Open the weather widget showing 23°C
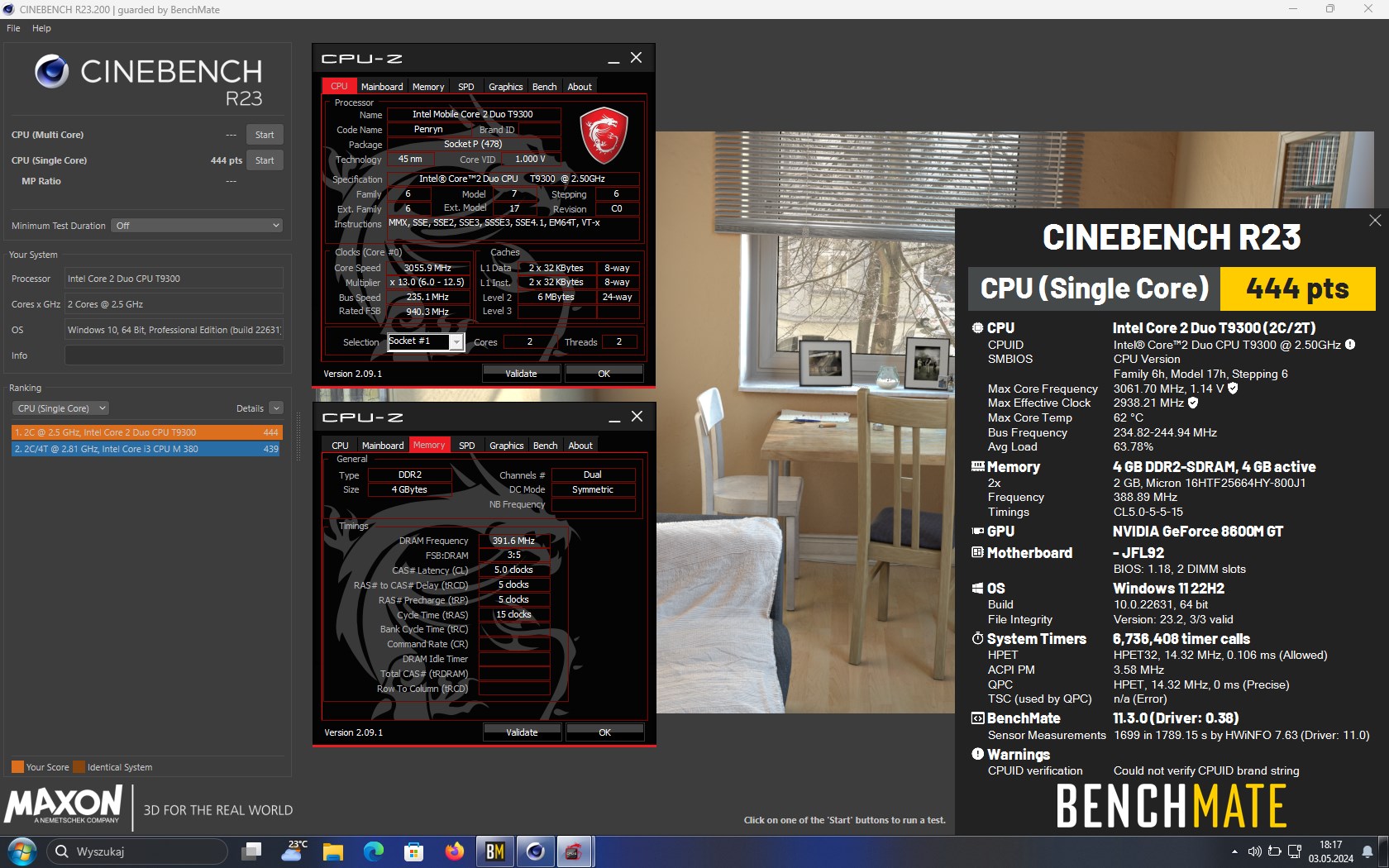Image resolution: width=1389 pixels, height=868 pixels. (x=293, y=851)
